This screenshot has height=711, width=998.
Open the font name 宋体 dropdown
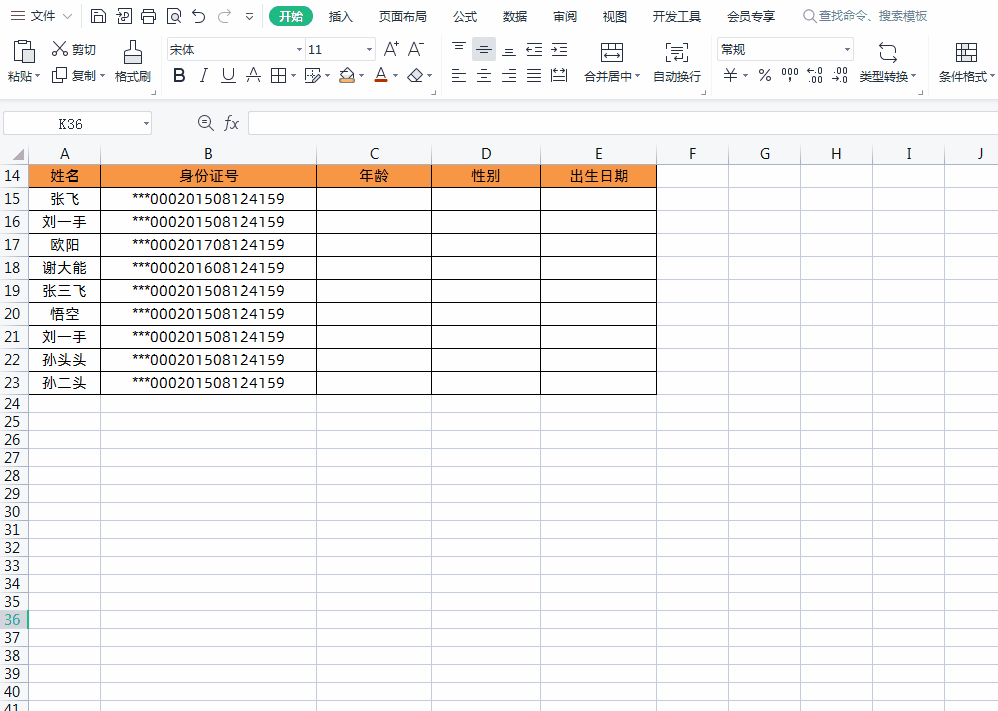coord(299,50)
